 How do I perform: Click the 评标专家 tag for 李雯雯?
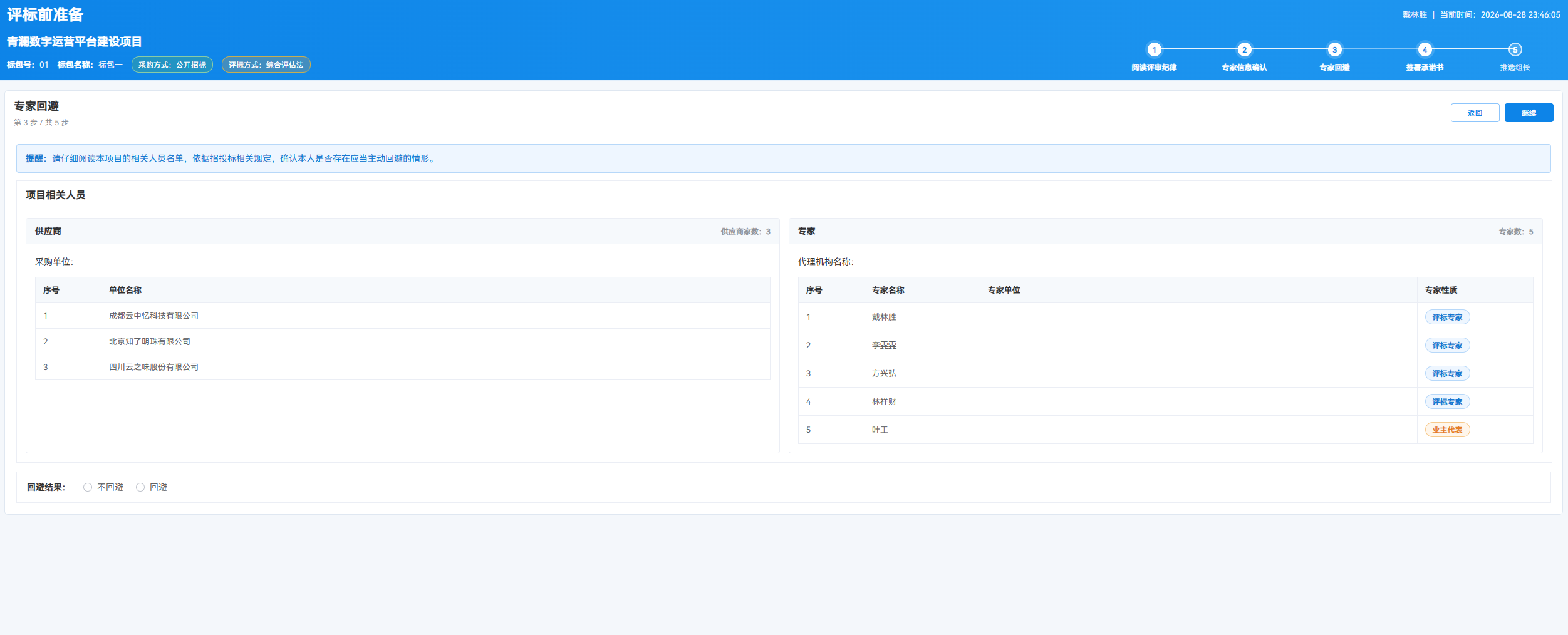pos(1447,345)
